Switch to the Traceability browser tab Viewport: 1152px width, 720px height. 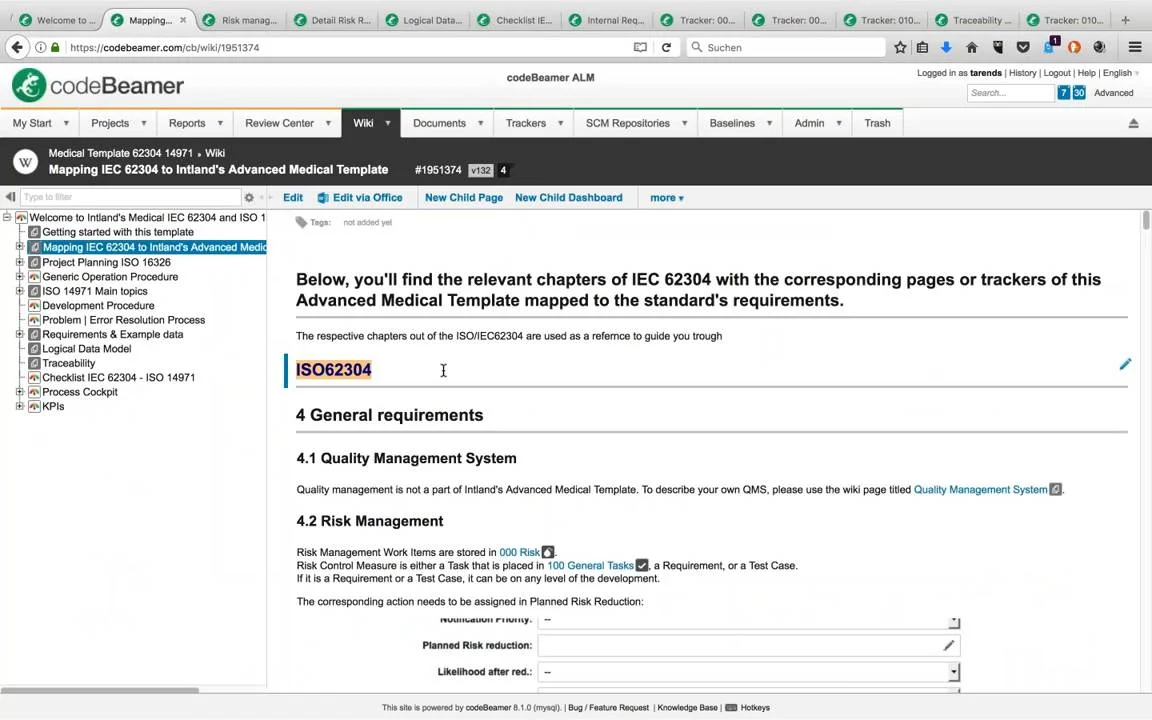pyautogui.click(x=974, y=20)
